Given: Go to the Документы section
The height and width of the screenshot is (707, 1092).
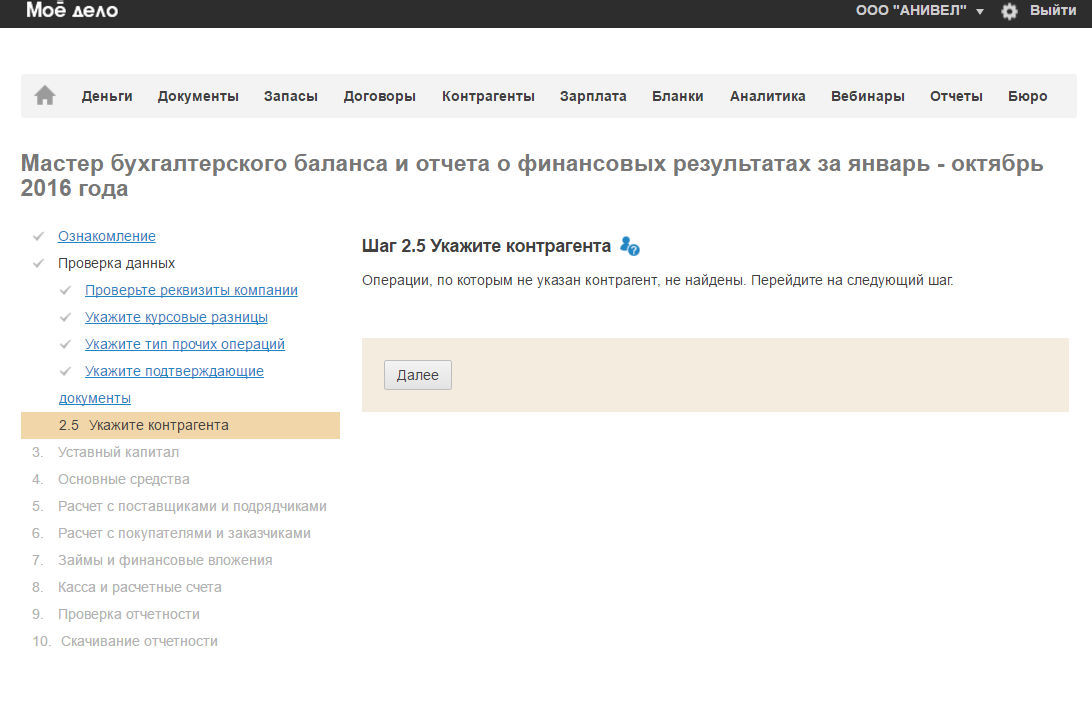Looking at the screenshot, I should point(198,96).
